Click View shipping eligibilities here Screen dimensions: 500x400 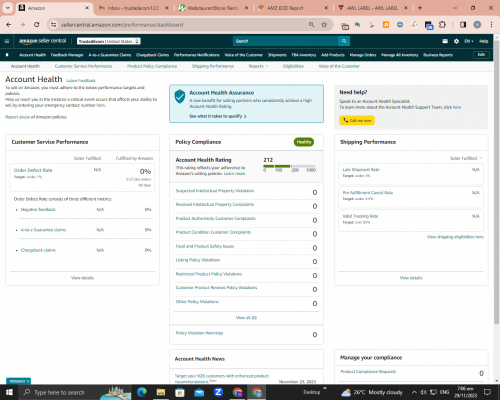click(455, 237)
